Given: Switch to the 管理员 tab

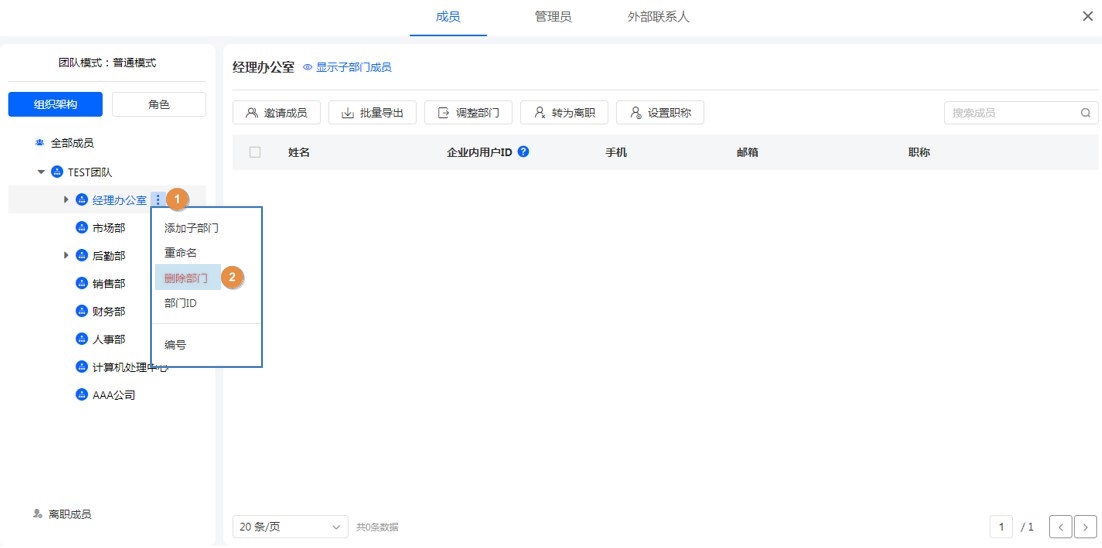Looking at the screenshot, I should [x=553, y=17].
